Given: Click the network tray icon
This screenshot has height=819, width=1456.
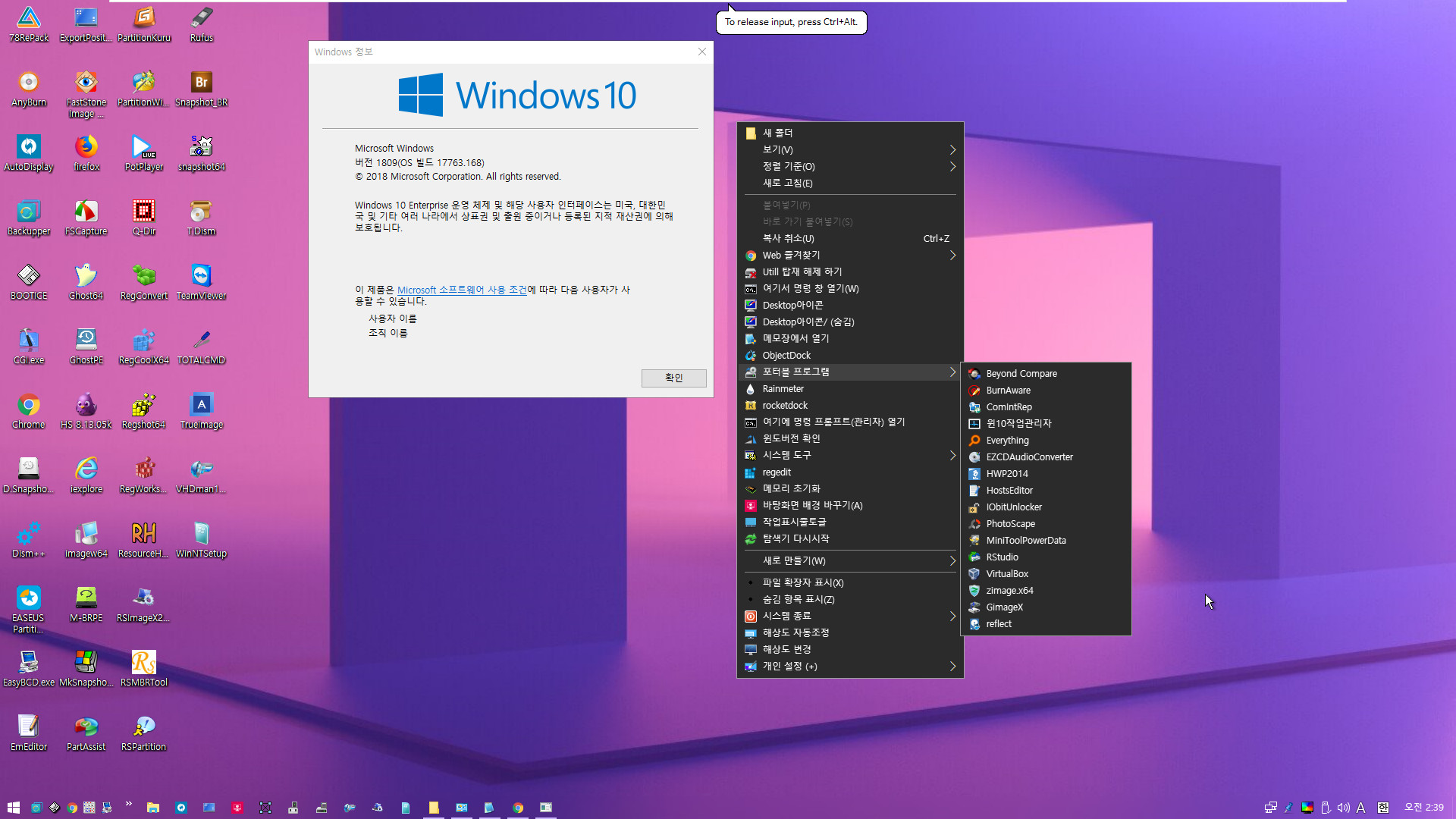Looking at the screenshot, I should (x=1270, y=808).
